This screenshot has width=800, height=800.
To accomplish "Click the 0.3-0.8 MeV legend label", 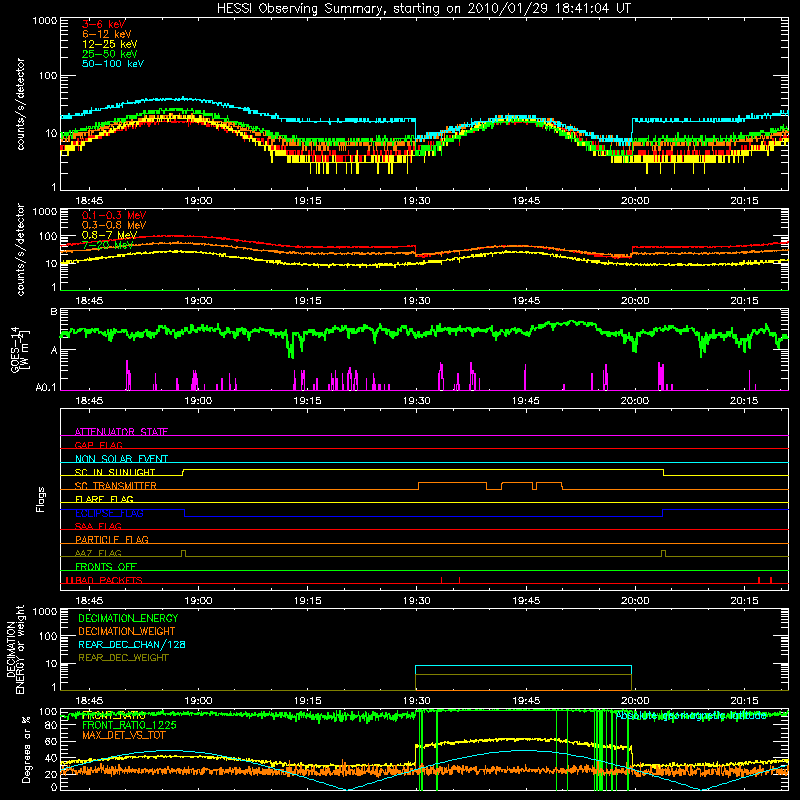I will 114,225.
